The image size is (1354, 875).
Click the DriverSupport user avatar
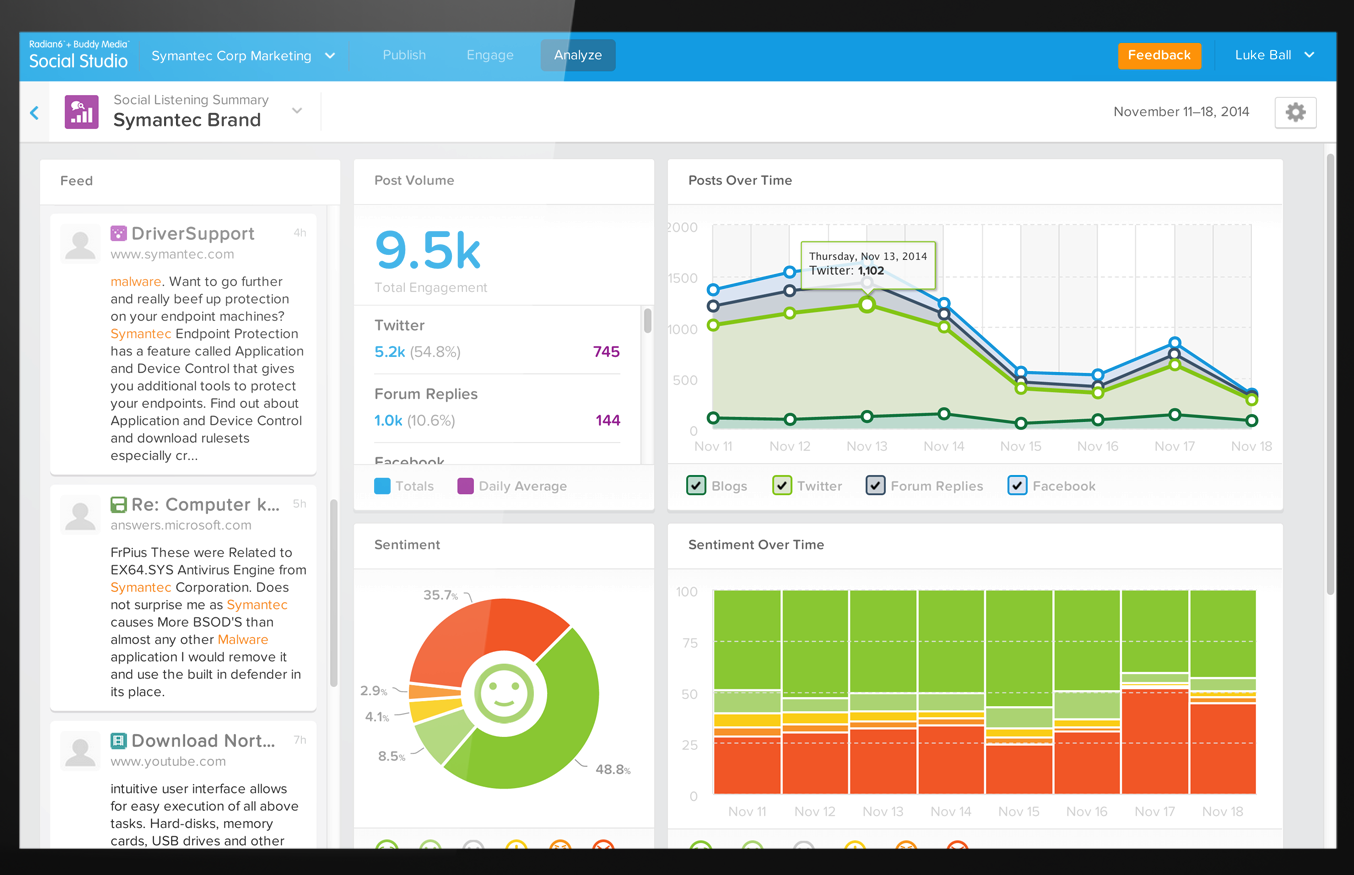(x=80, y=243)
